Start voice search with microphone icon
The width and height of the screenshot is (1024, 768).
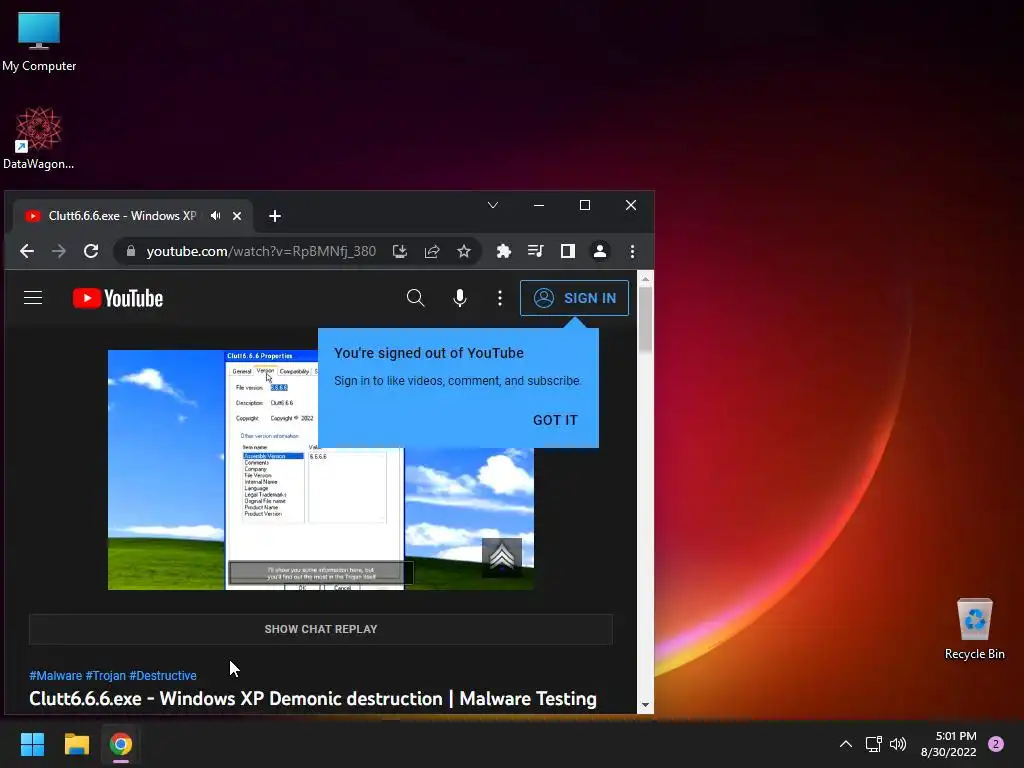(x=460, y=298)
